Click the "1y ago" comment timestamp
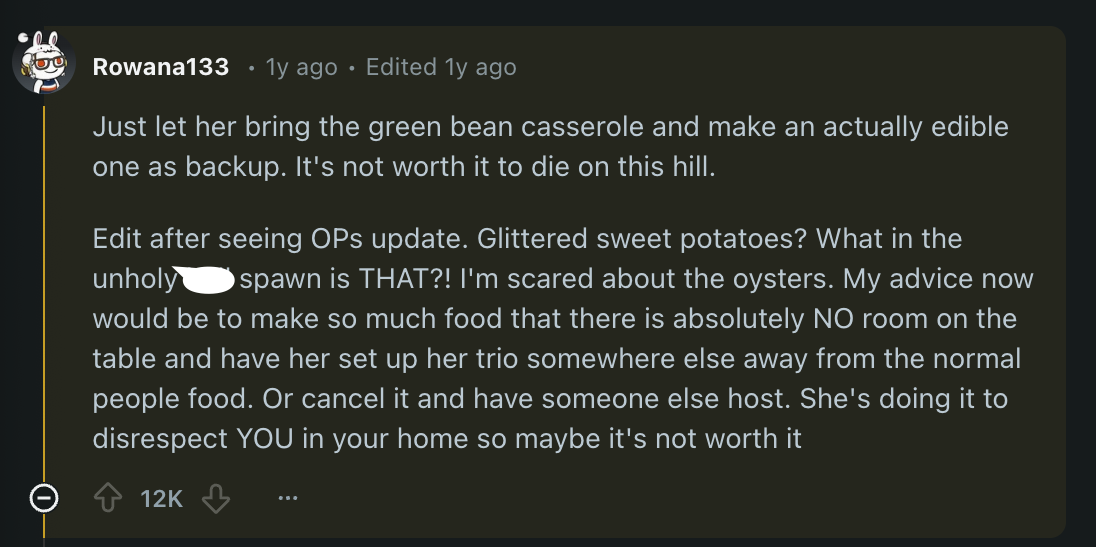 tap(300, 67)
